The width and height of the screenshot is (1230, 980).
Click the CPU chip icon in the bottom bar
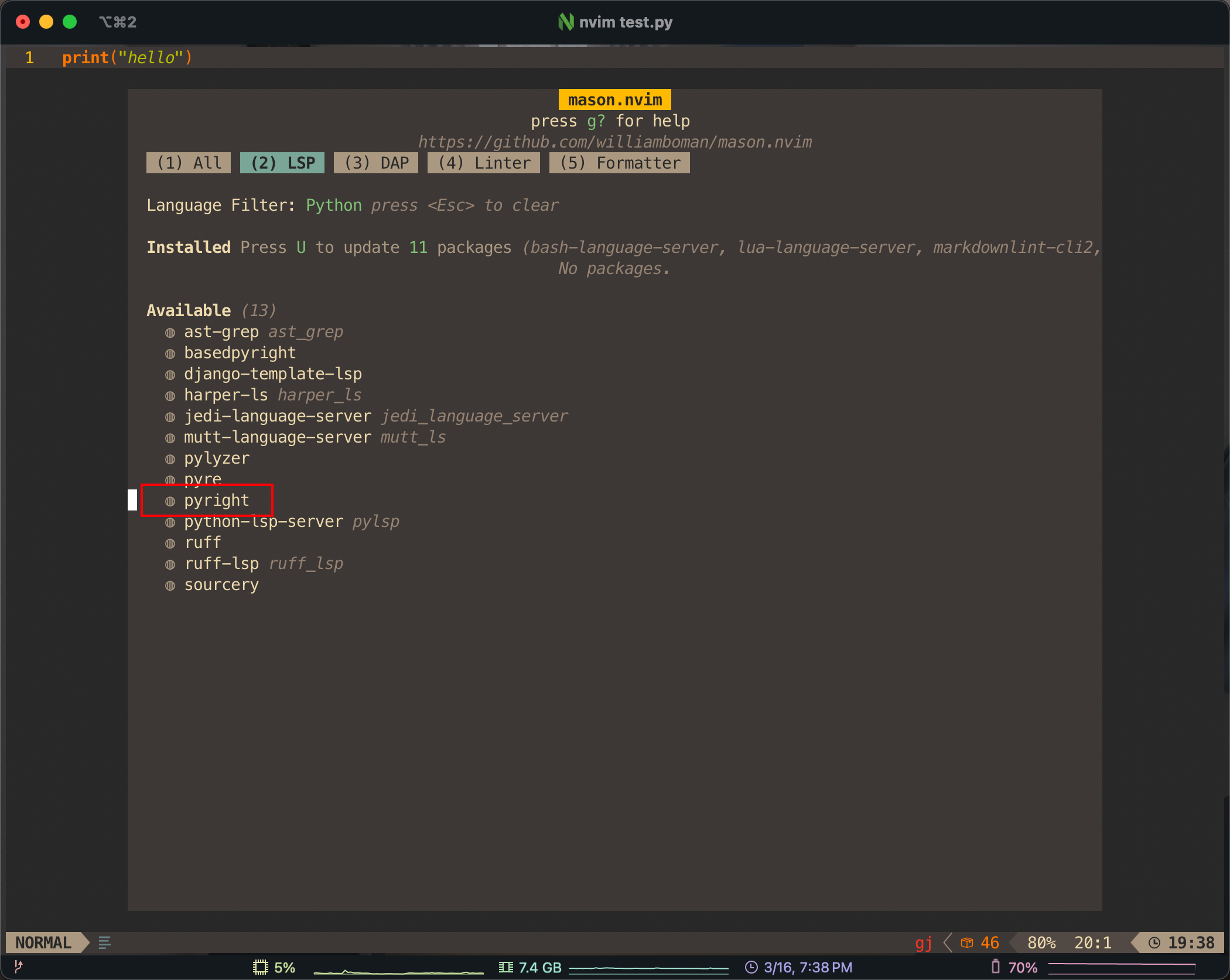(x=260, y=967)
